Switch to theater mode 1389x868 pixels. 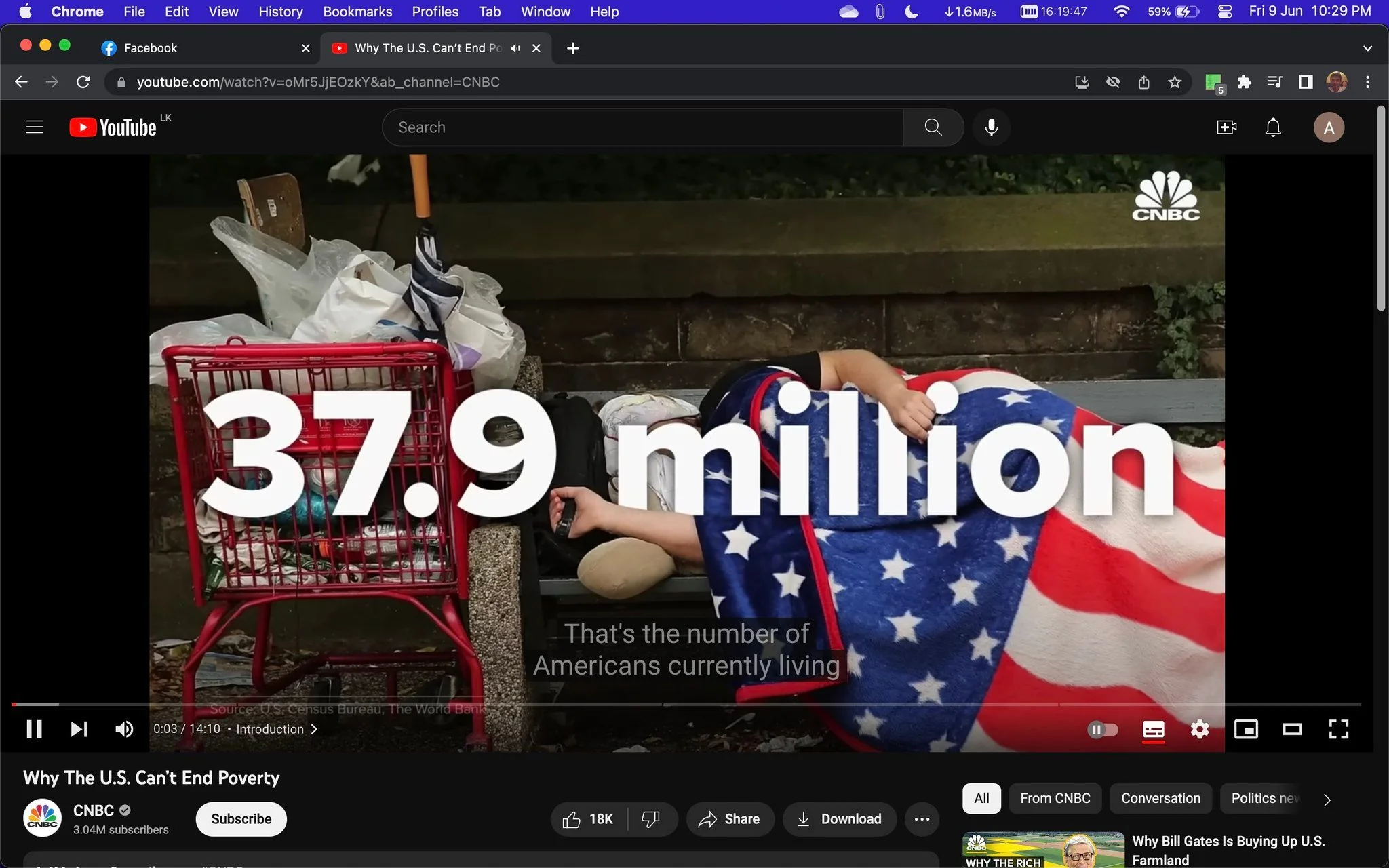1292,730
